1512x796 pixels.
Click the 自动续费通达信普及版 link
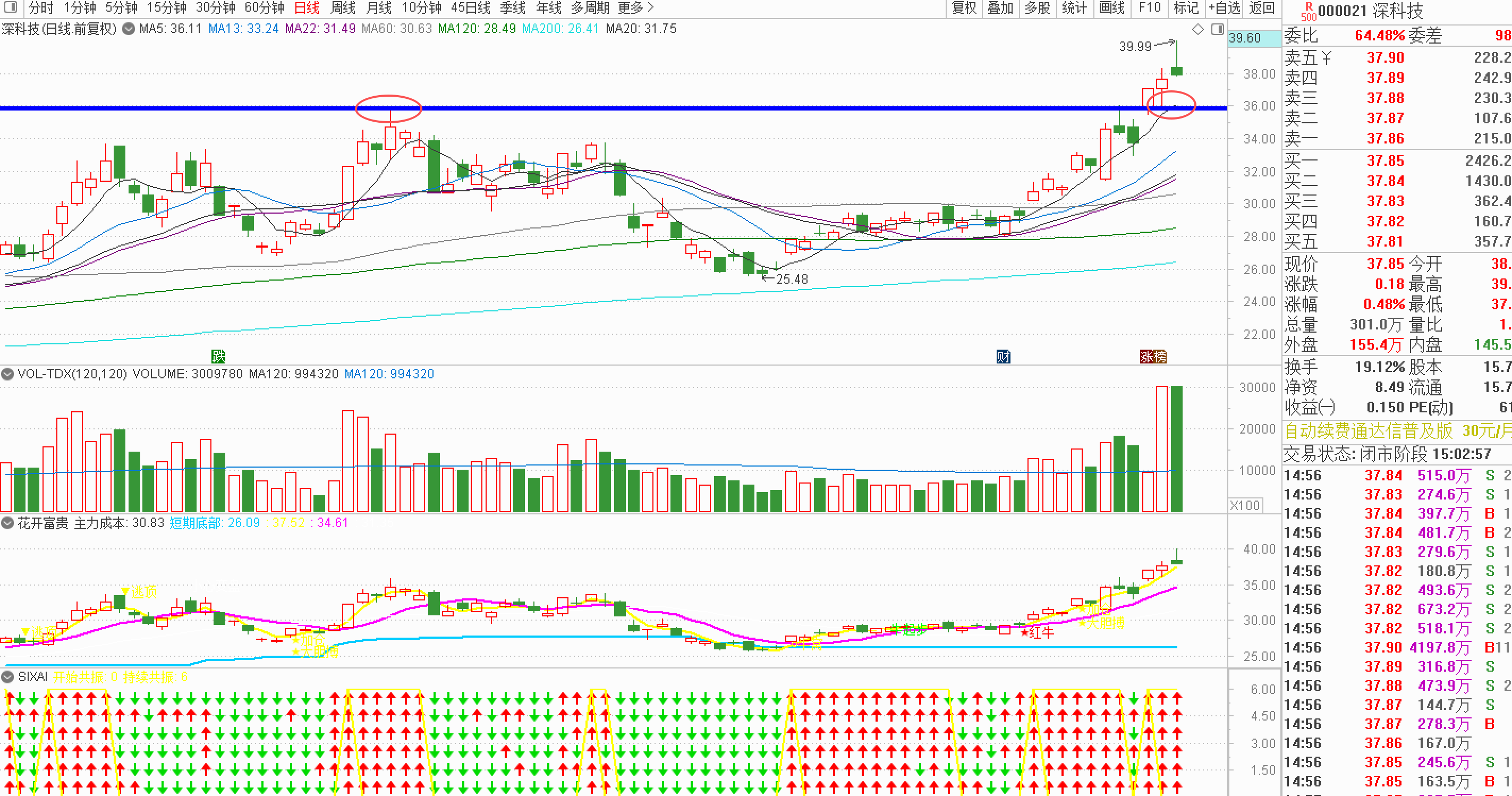tap(1368, 431)
